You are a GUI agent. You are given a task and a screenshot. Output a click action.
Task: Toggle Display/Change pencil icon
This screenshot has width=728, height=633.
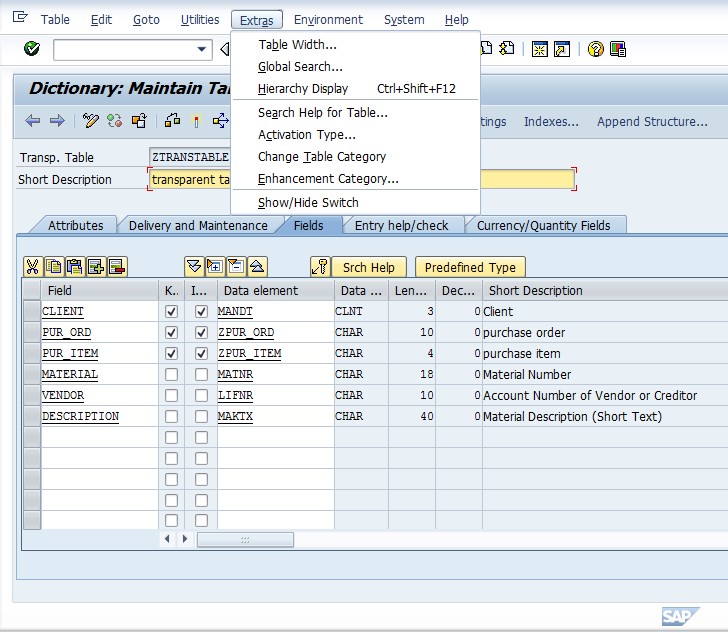coord(91,121)
